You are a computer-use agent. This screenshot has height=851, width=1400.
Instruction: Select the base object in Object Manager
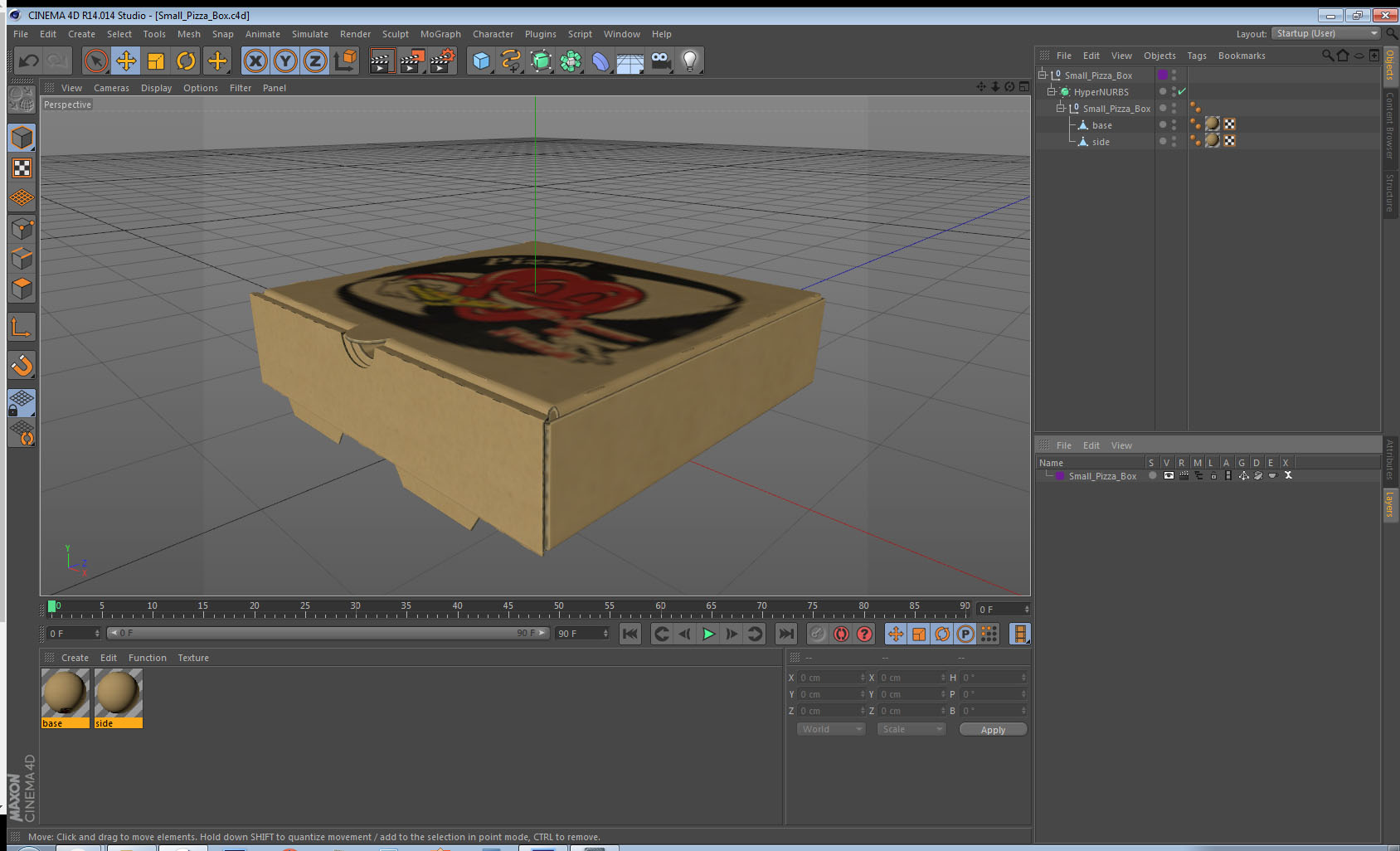coord(1101,125)
